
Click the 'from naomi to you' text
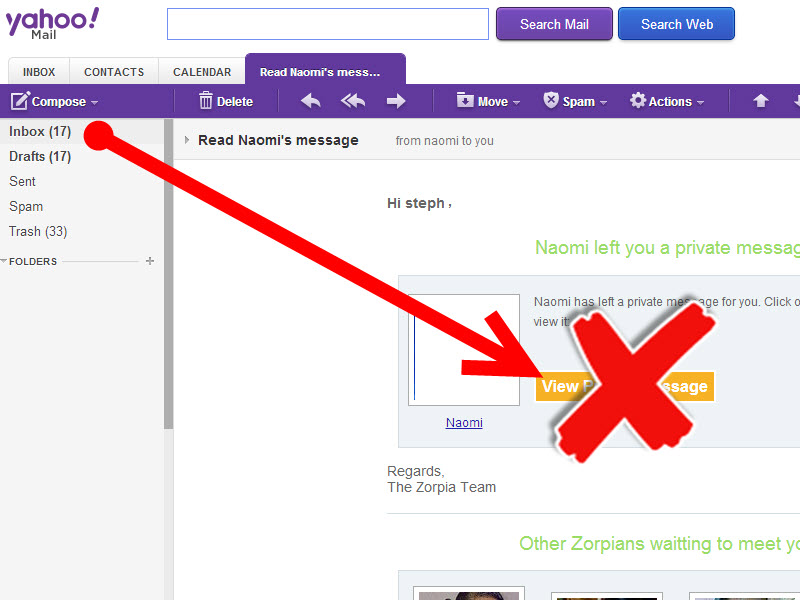pyautogui.click(x=444, y=141)
